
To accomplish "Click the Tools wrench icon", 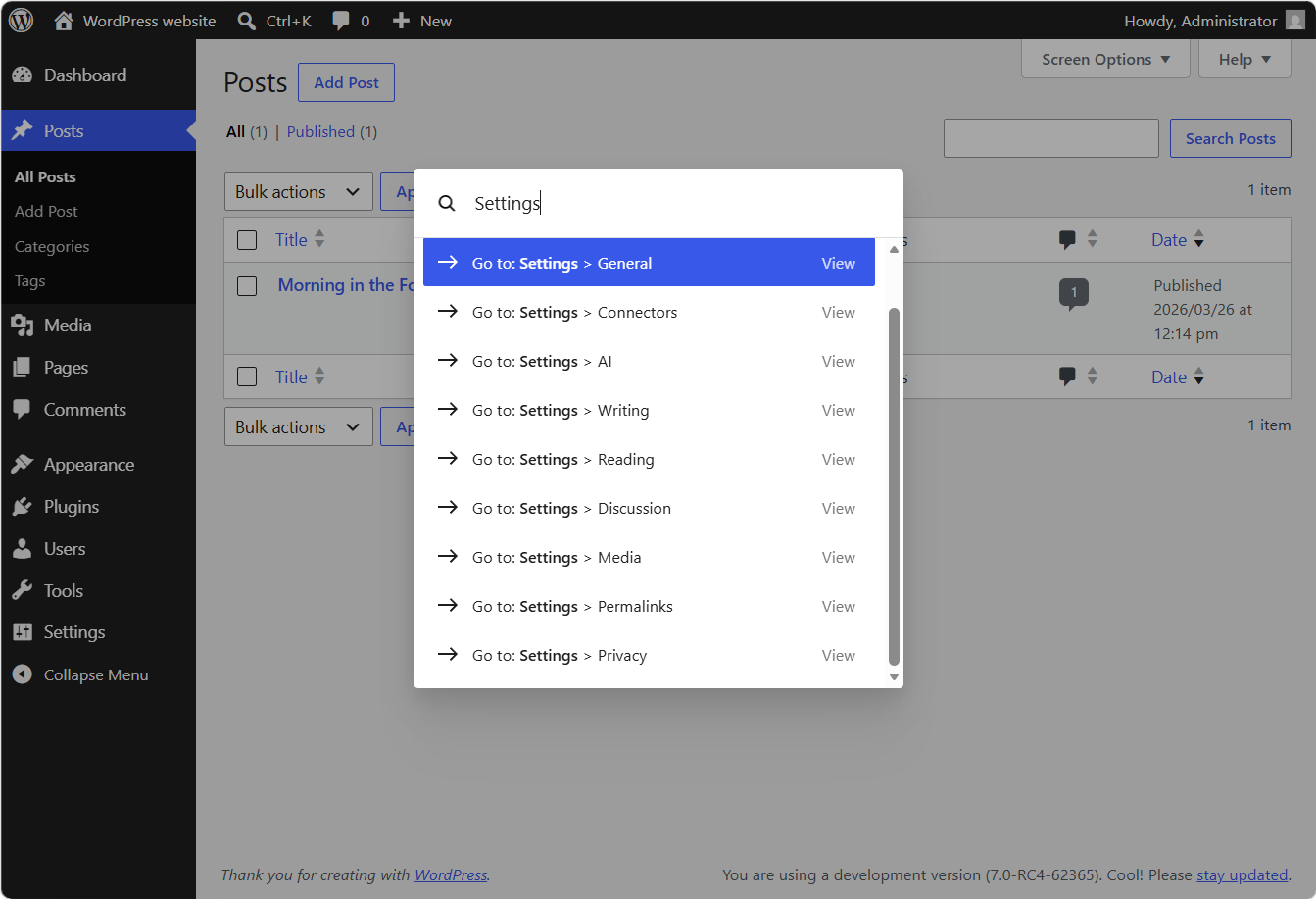I will [23, 591].
